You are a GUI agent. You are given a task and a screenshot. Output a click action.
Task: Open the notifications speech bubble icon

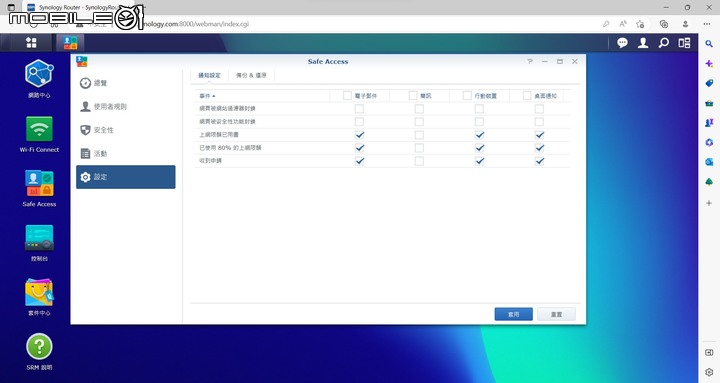click(622, 43)
